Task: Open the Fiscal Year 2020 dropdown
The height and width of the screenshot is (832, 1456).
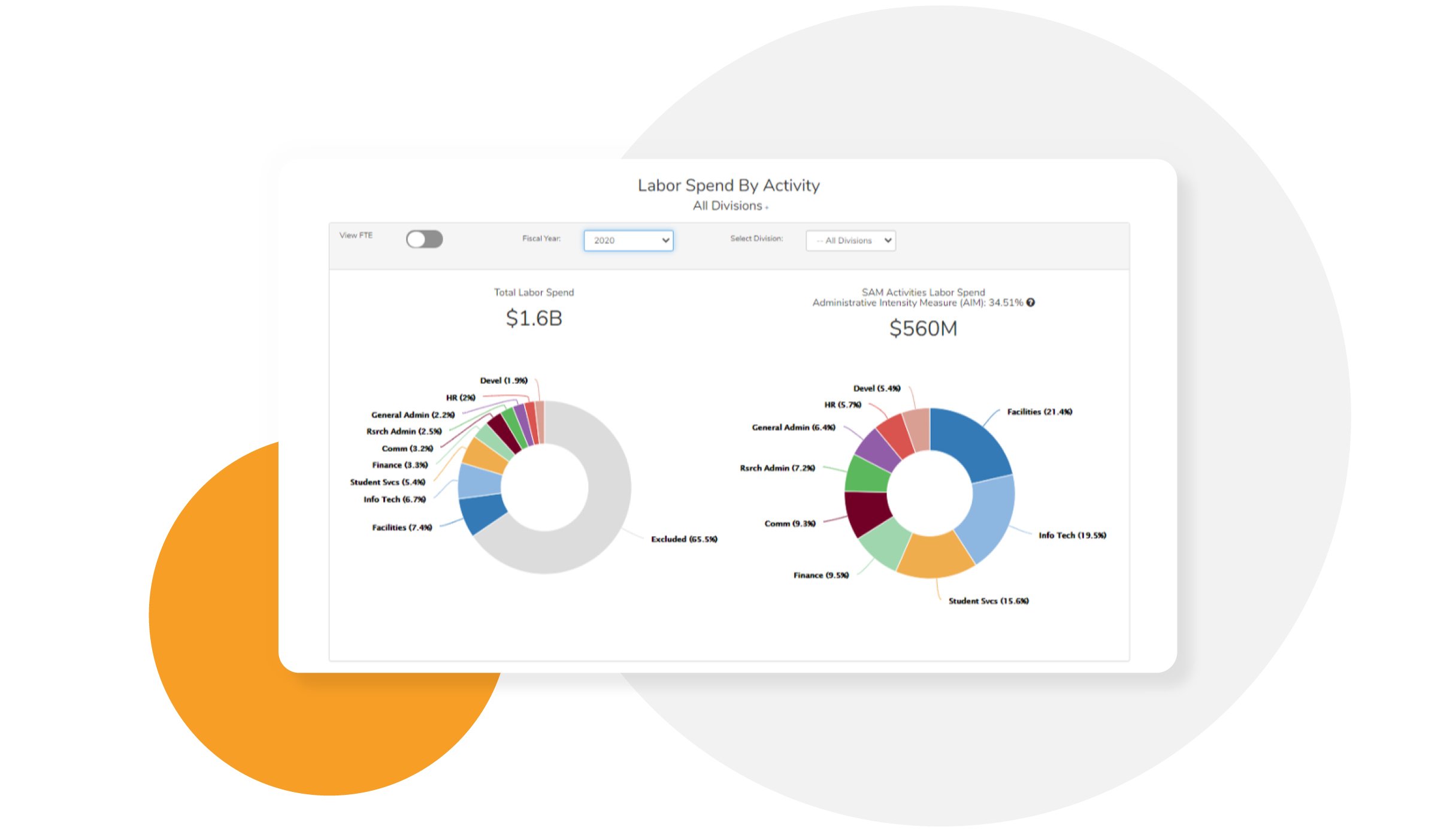Action: (x=628, y=241)
